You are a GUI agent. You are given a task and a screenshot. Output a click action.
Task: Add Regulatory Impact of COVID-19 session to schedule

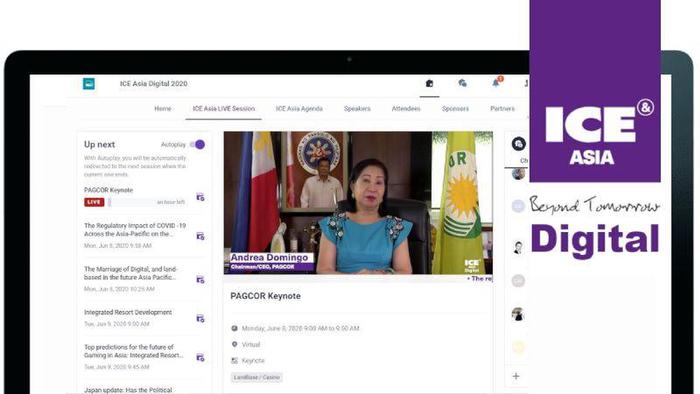point(200,236)
